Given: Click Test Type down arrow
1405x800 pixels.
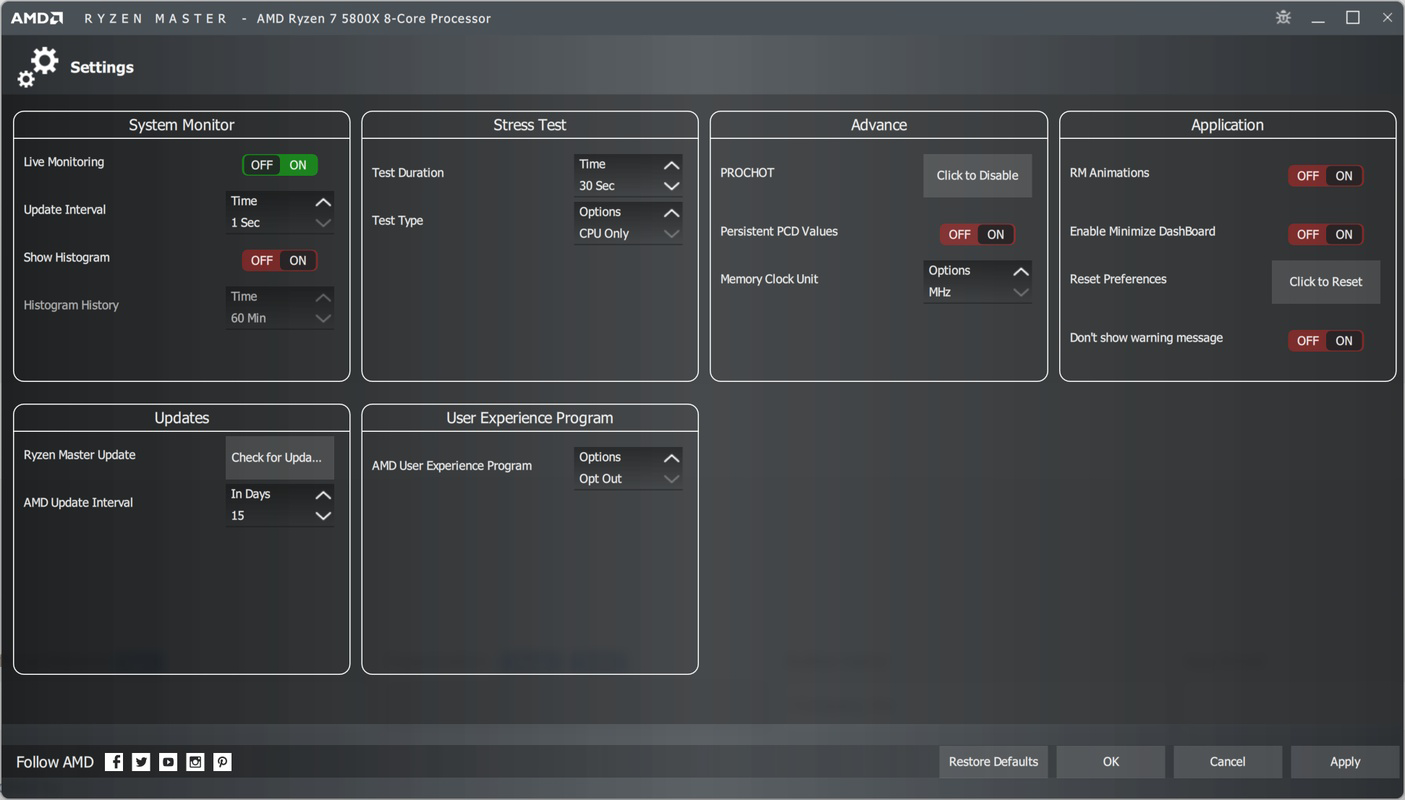Looking at the screenshot, I should pyautogui.click(x=672, y=234).
